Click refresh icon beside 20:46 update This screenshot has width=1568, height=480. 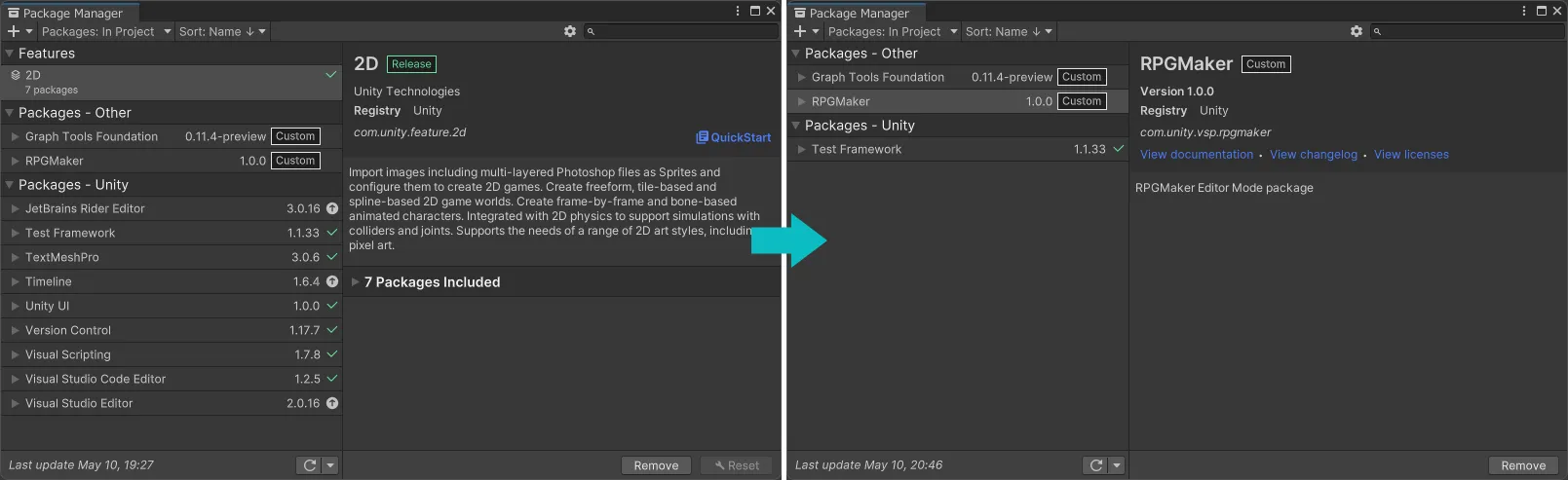pyautogui.click(x=1096, y=465)
